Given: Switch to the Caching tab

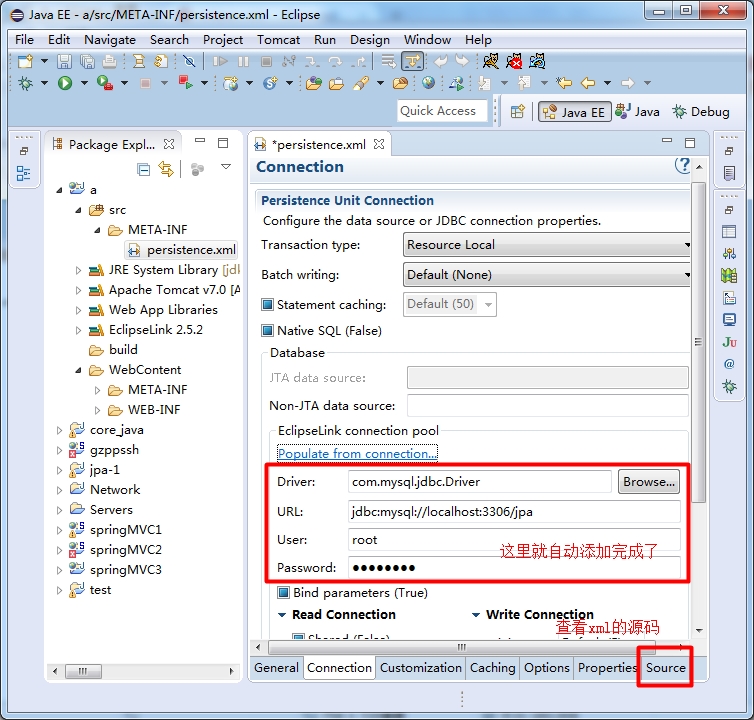Looking at the screenshot, I should coord(492,668).
